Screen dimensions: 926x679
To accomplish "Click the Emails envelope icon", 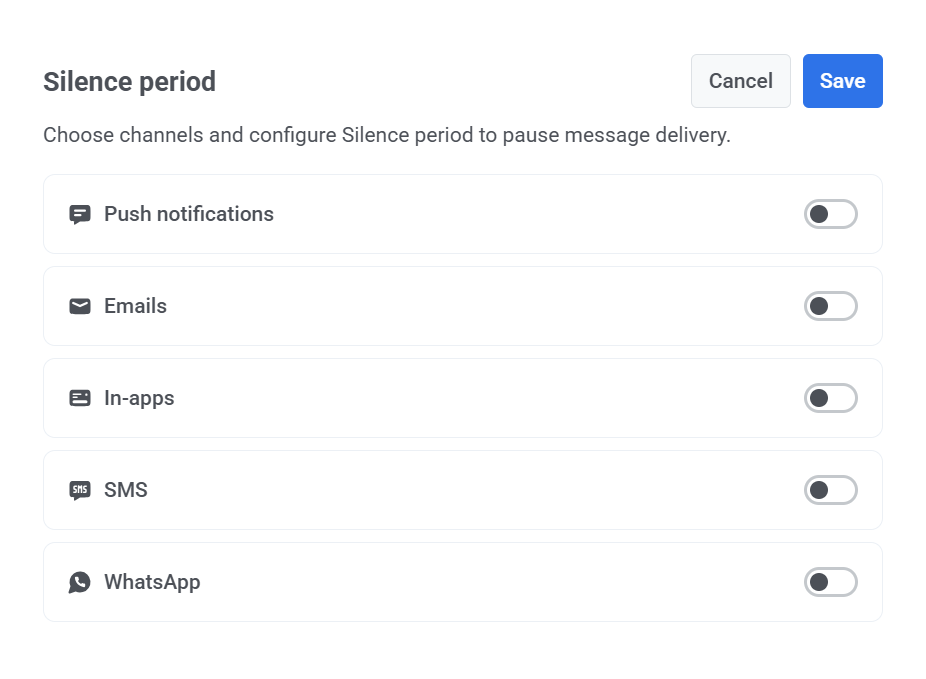I will point(80,306).
